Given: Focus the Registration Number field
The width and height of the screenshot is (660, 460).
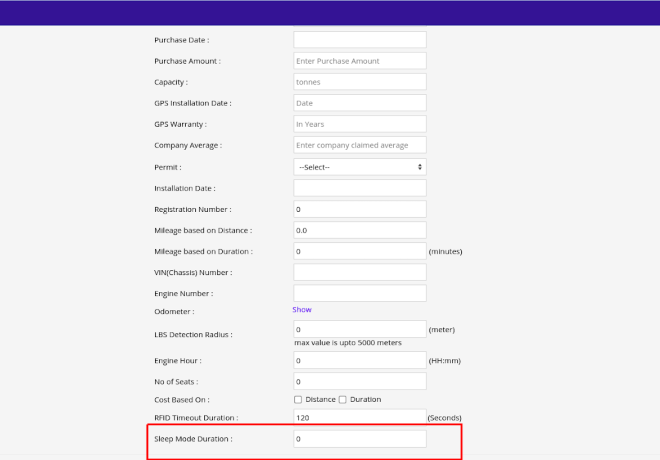Looking at the screenshot, I should pyautogui.click(x=360, y=209).
